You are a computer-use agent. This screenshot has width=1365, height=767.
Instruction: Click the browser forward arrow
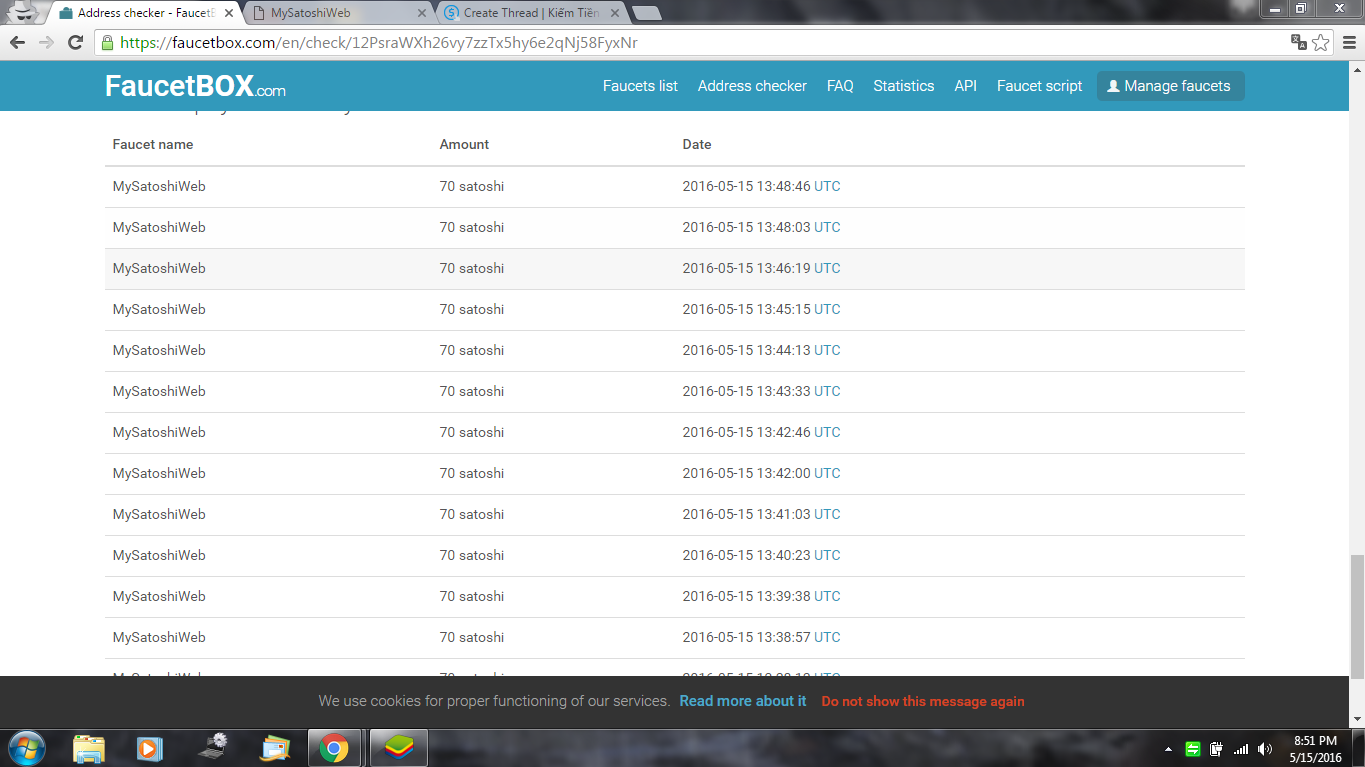46,43
